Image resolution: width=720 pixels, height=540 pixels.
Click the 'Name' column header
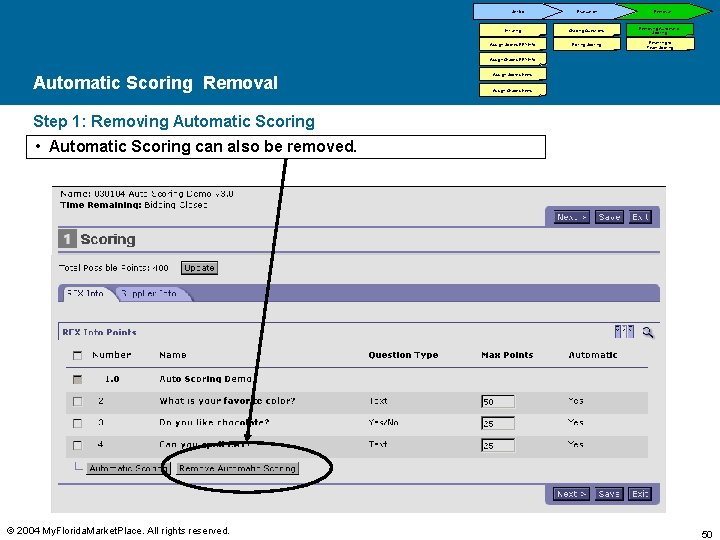173,355
